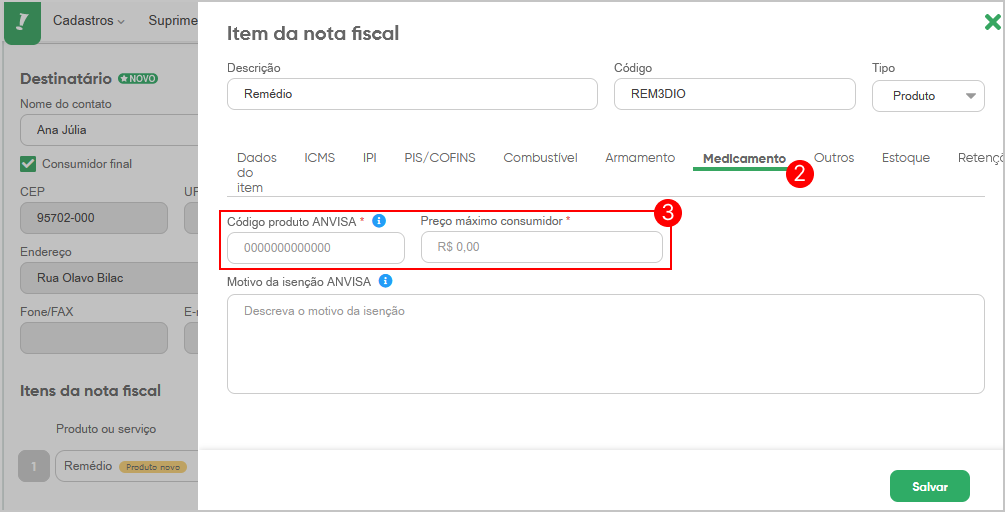Click info icon beside Código produto ANVISA
The image size is (1005, 512).
coord(379,220)
